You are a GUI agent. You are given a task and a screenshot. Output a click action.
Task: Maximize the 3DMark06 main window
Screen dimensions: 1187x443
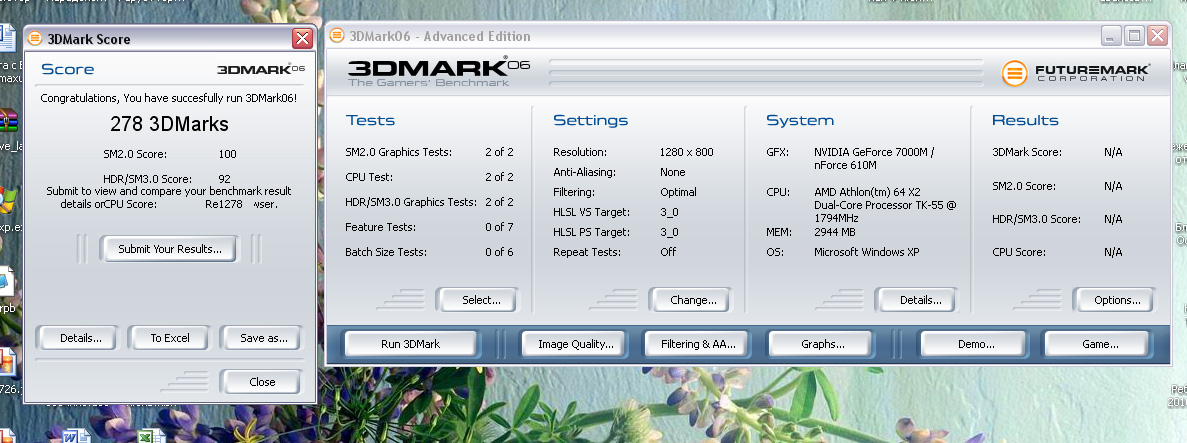pyautogui.click(x=1134, y=37)
